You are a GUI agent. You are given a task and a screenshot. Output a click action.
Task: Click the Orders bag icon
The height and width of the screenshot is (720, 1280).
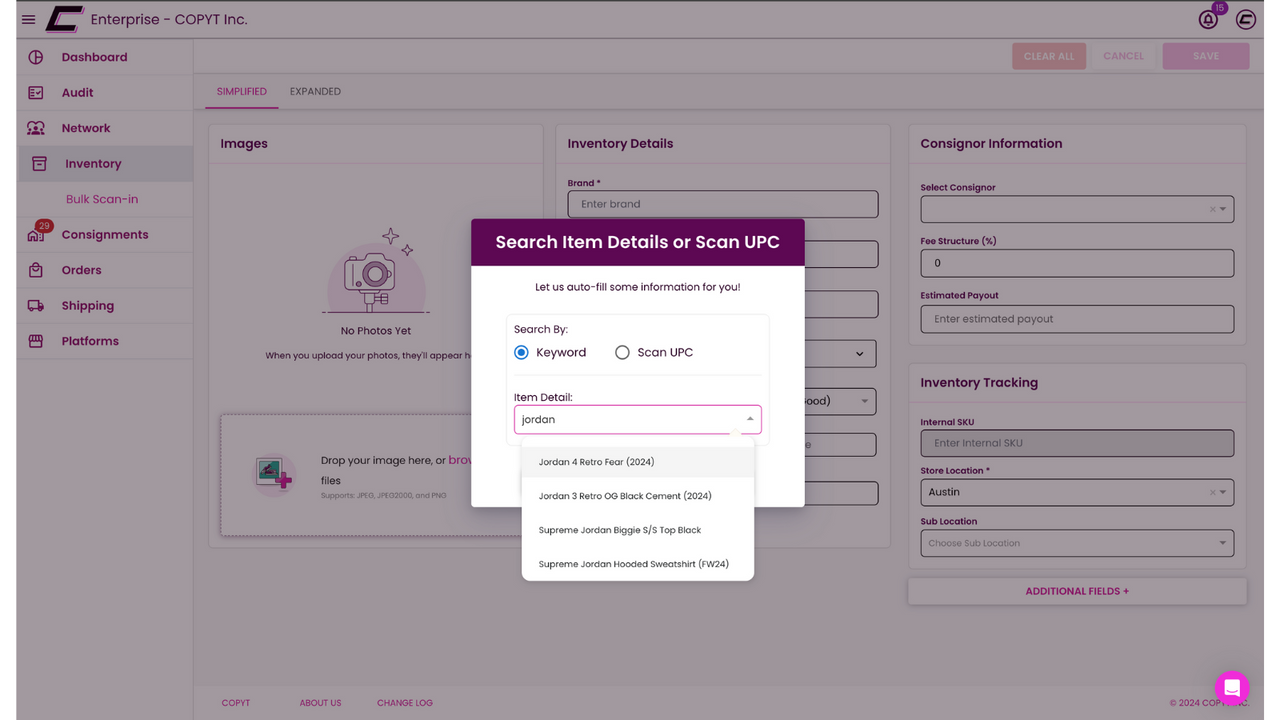click(x=36, y=270)
